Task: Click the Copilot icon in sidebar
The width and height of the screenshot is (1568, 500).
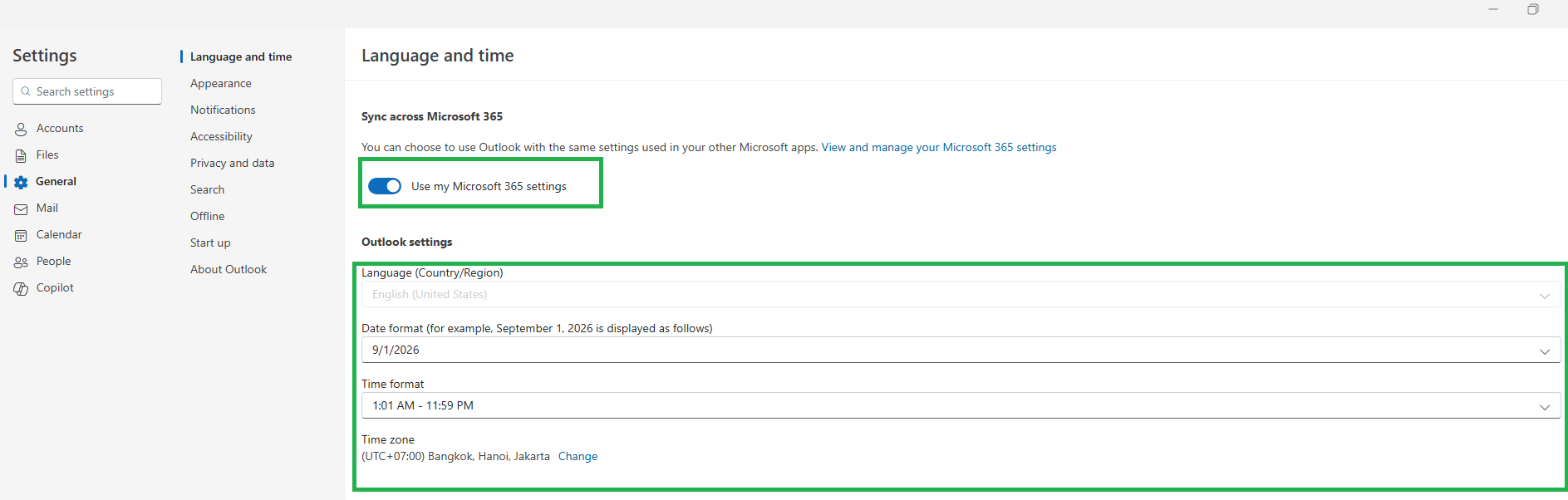Action: coord(21,288)
